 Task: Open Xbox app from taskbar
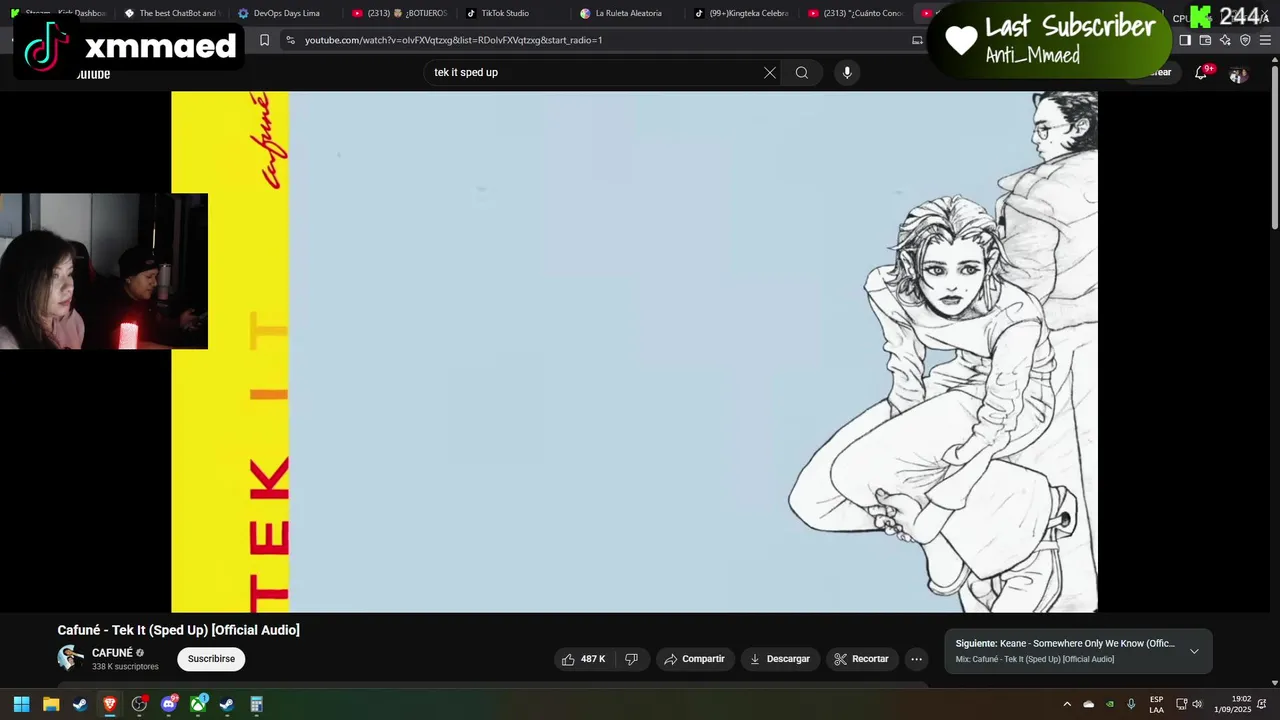198,704
